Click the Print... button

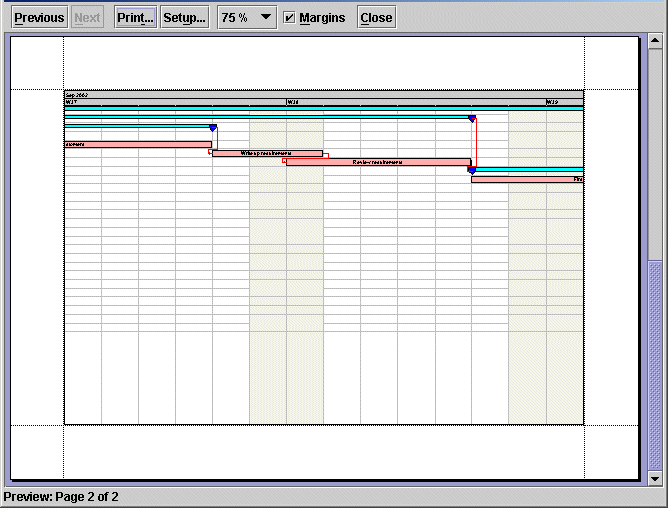[135, 17]
